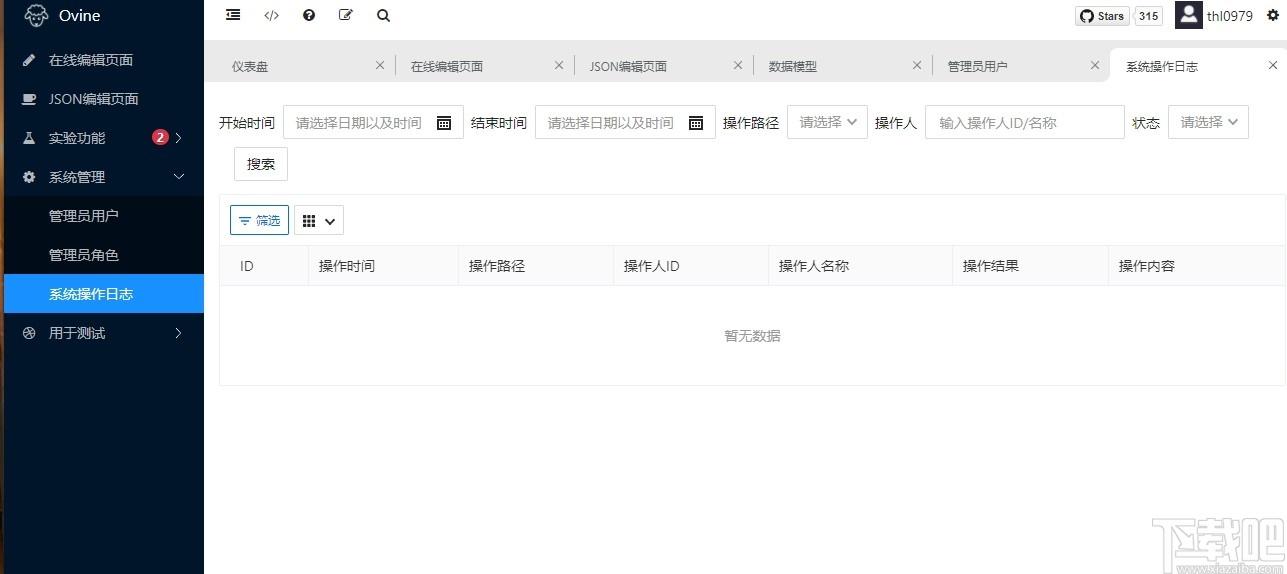The width and height of the screenshot is (1287, 574).
Task: Open 在线编辑页面 in the sidebar
Action: coord(102,60)
